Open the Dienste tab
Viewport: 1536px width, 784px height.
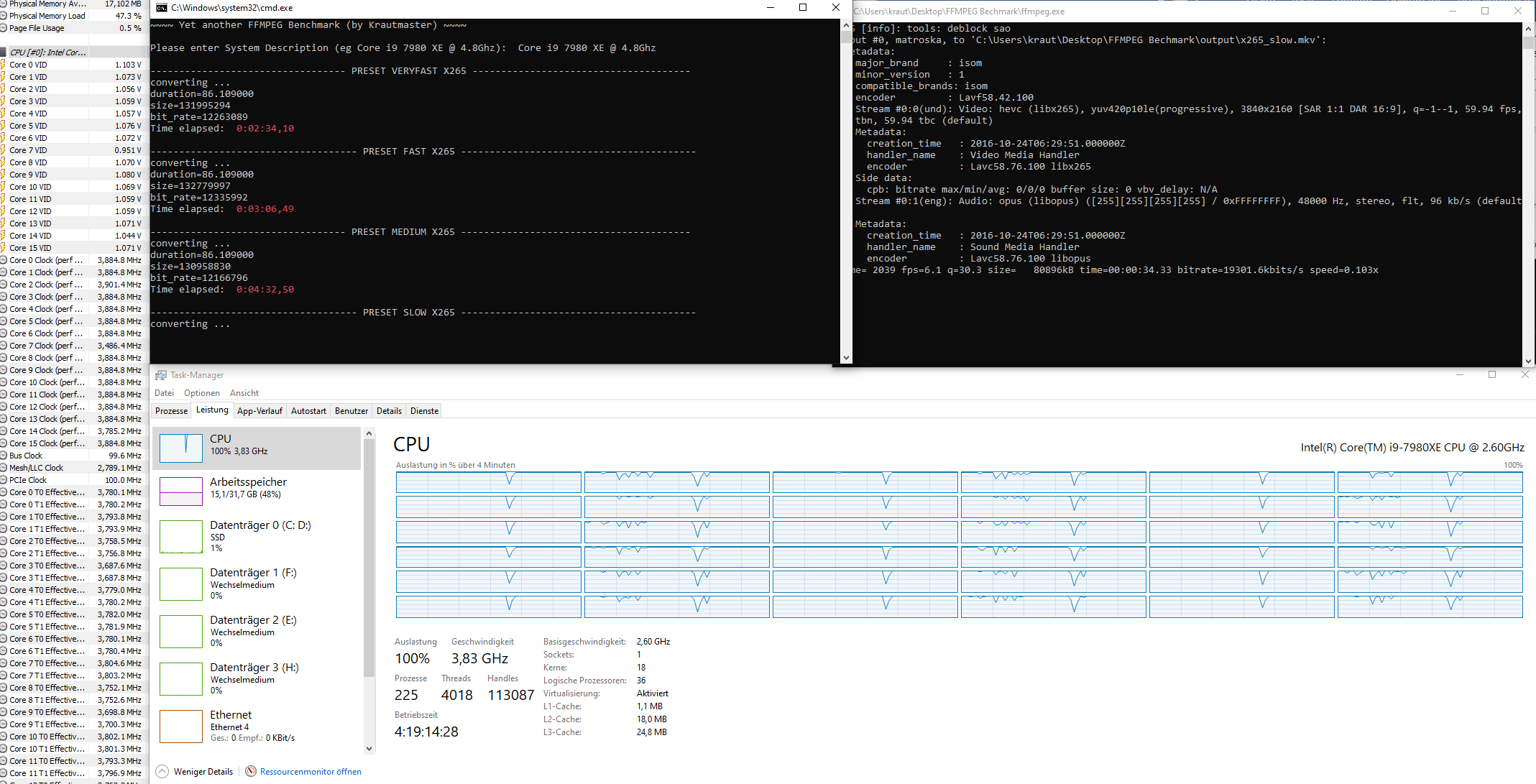pyautogui.click(x=424, y=411)
